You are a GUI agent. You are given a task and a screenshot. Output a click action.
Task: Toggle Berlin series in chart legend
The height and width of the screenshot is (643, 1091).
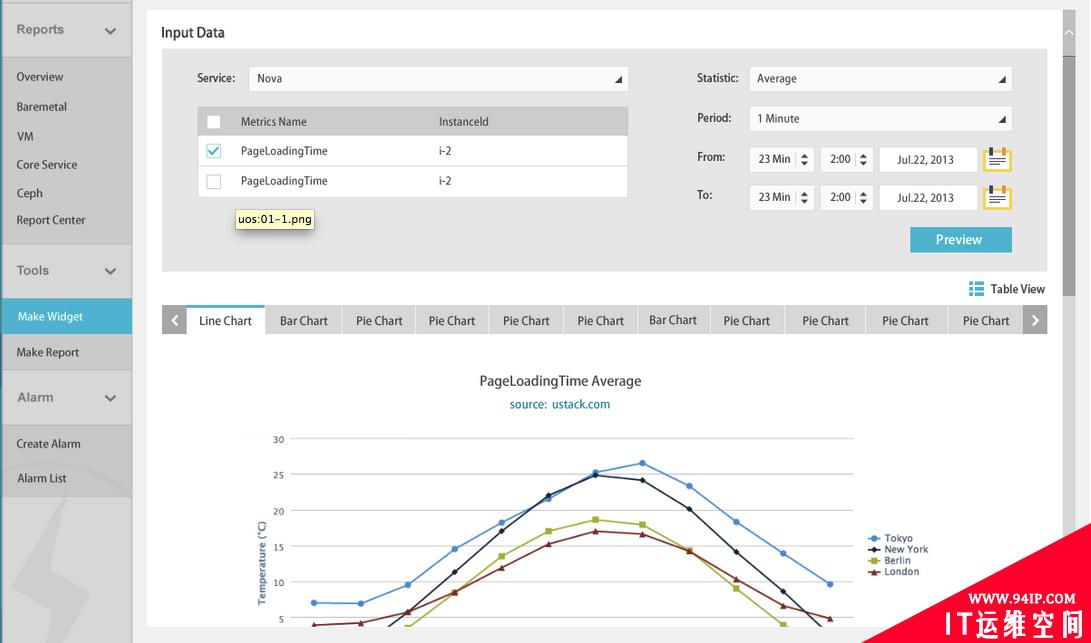click(890, 560)
